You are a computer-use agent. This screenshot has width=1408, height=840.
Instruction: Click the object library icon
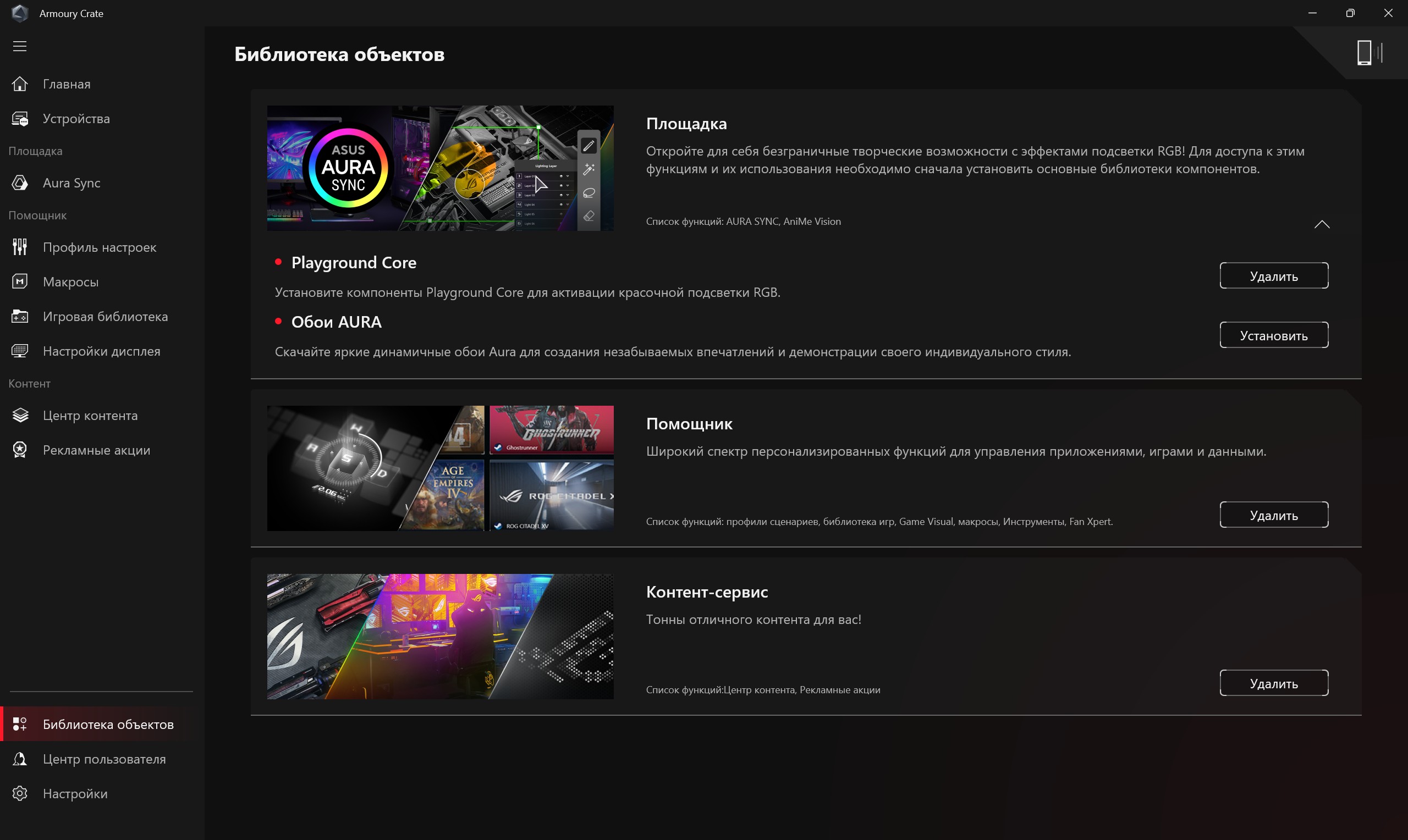click(20, 724)
